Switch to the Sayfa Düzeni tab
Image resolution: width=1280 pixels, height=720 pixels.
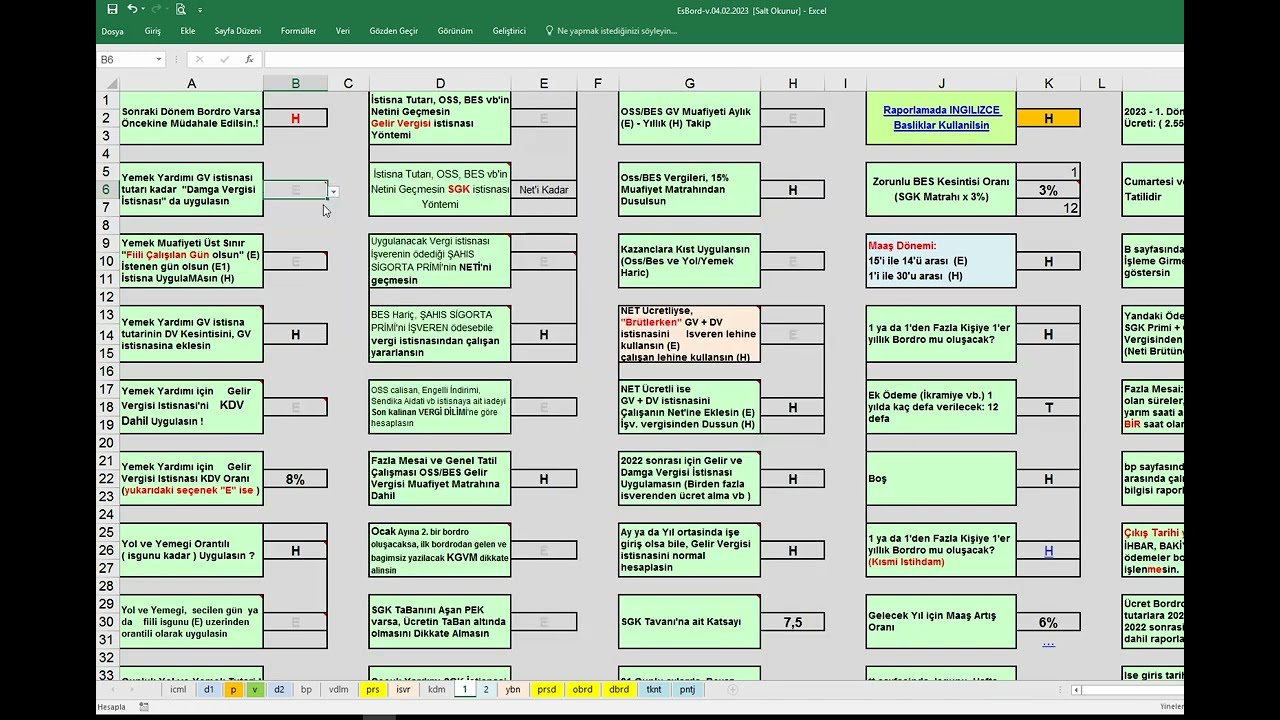(238, 31)
